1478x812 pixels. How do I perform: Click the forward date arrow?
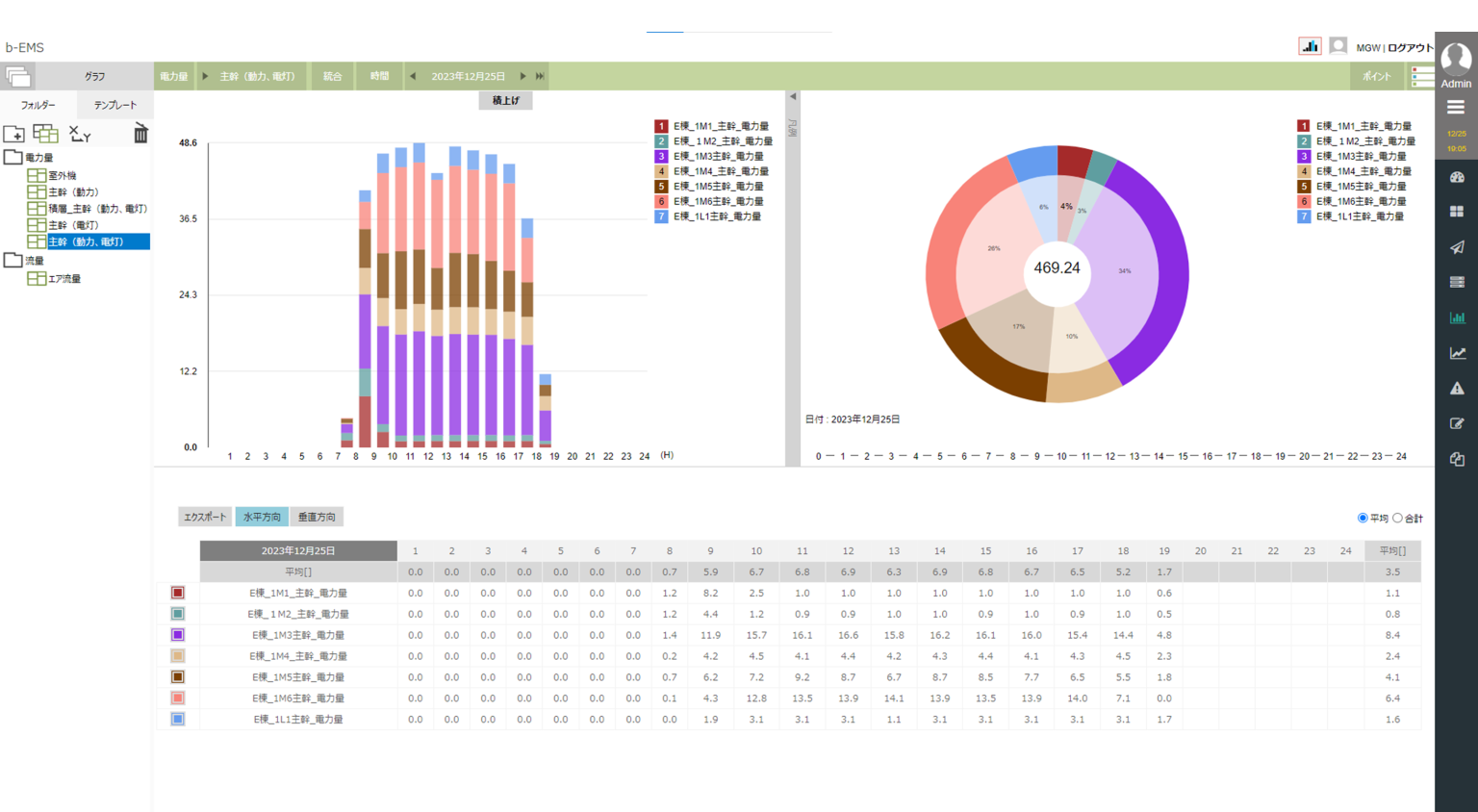pos(522,75)
